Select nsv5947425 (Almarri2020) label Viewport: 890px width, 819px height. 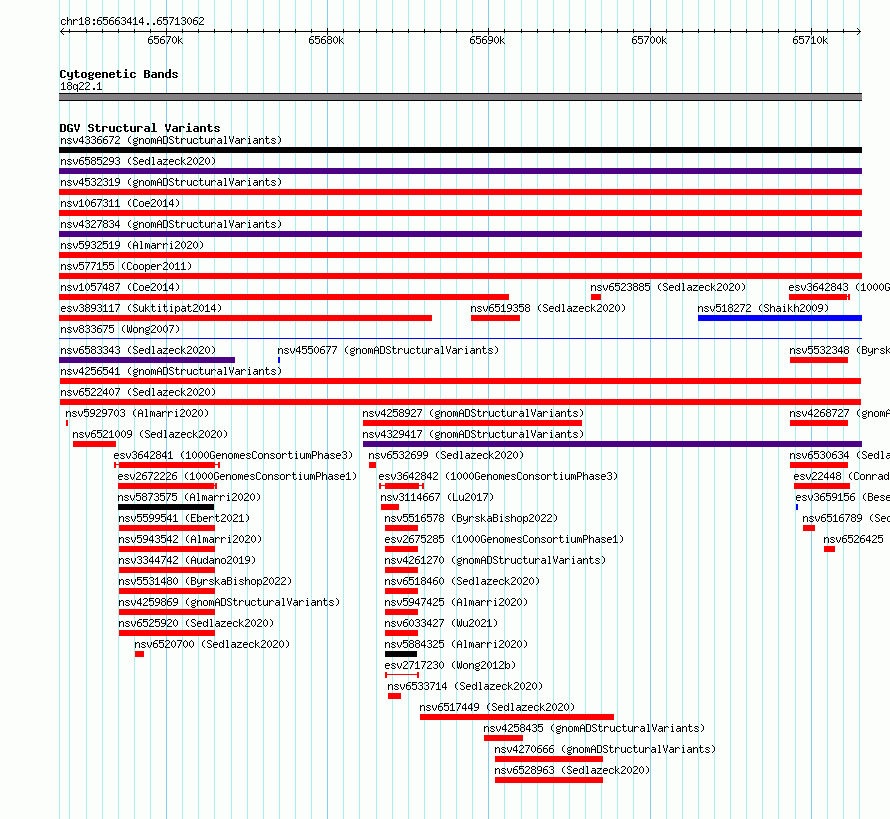(456, 602)
